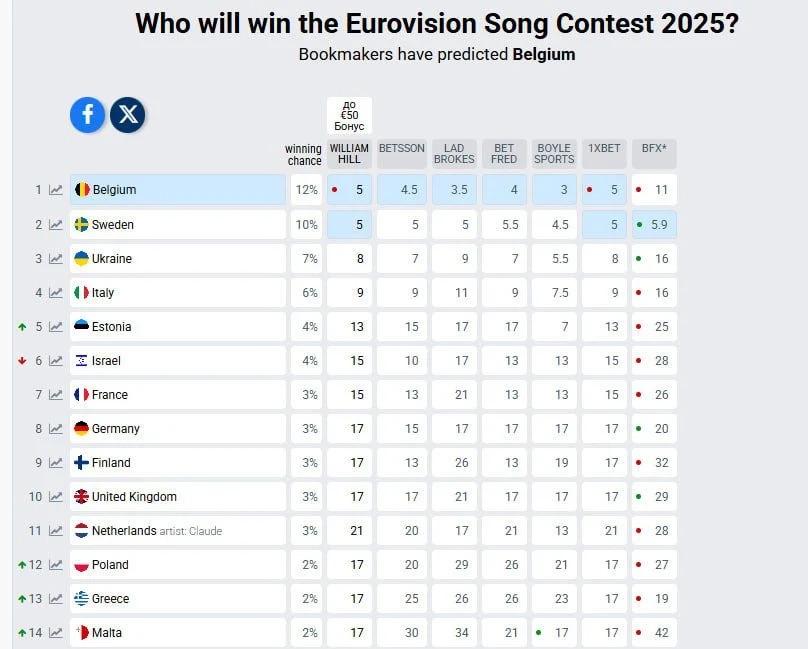Open the Netherlands country link
The width and height of the screenshot is (808, 649).
coord(124,531)
